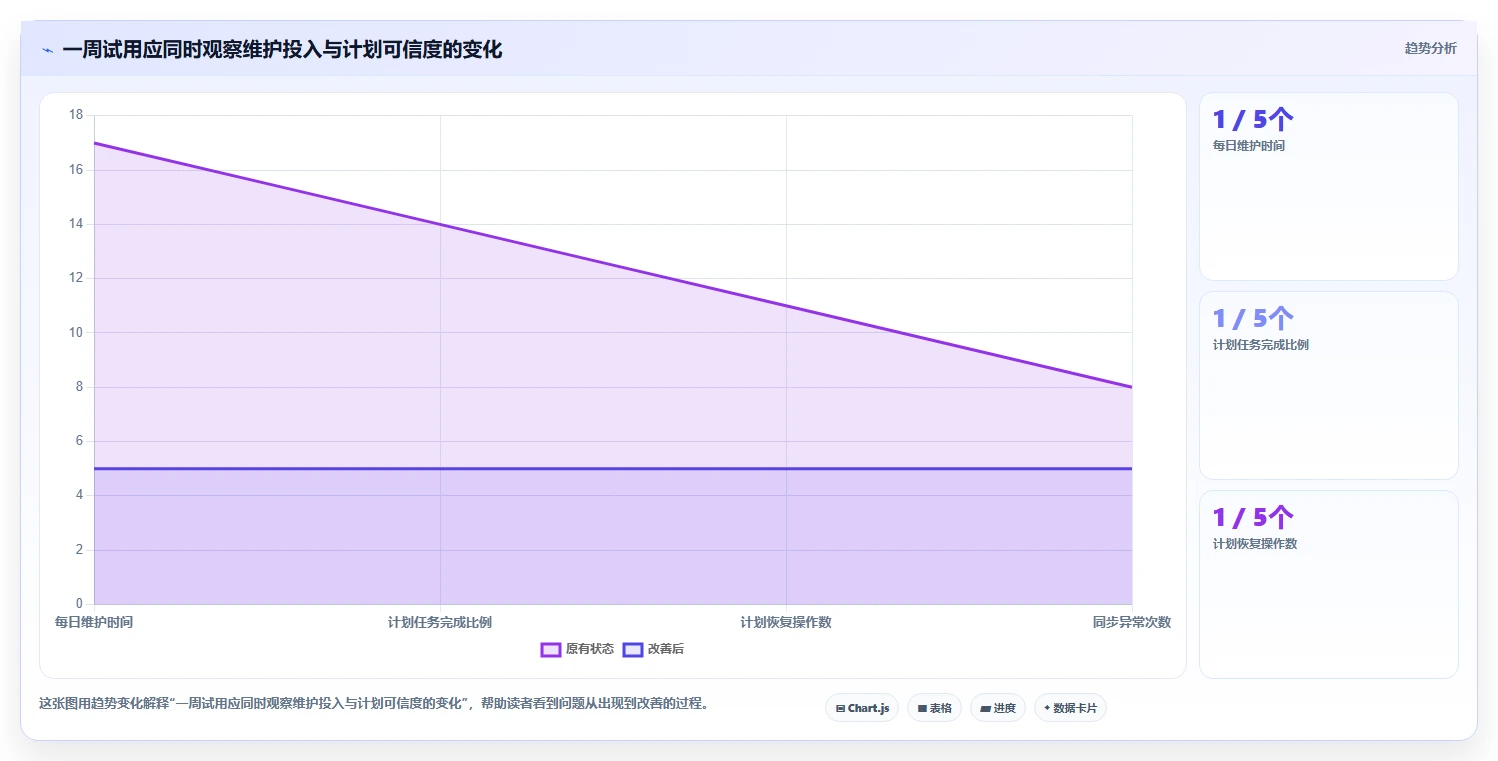This screenshot has height=761, width=1498.
Task: Click the trend icon before the title
Action: pyautogui.click(x=47, y=50)
